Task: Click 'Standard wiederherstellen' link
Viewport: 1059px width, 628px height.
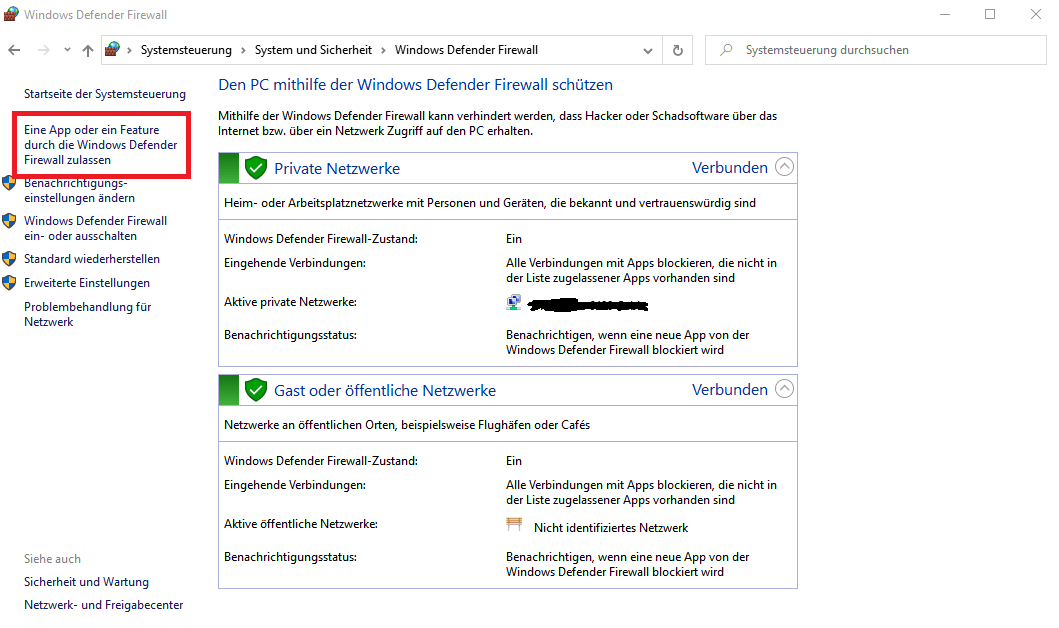Action: coord(91,259)
